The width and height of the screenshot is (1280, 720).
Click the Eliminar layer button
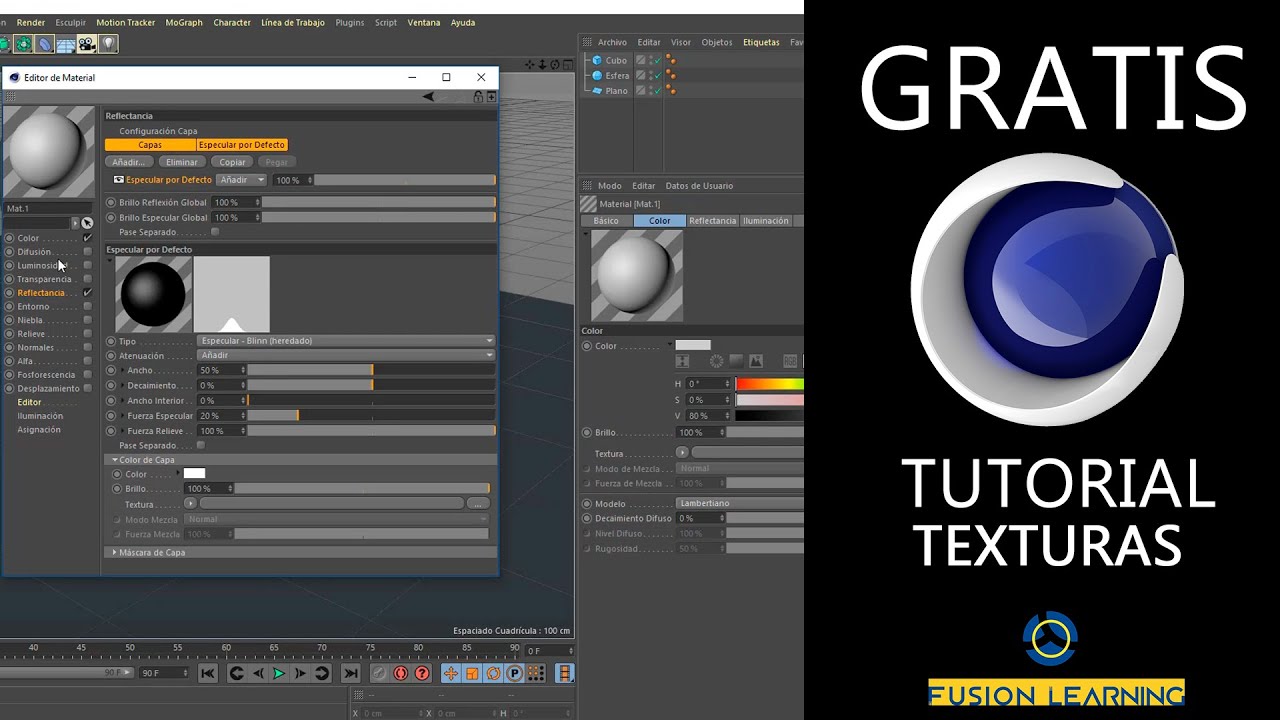point(181,162)
